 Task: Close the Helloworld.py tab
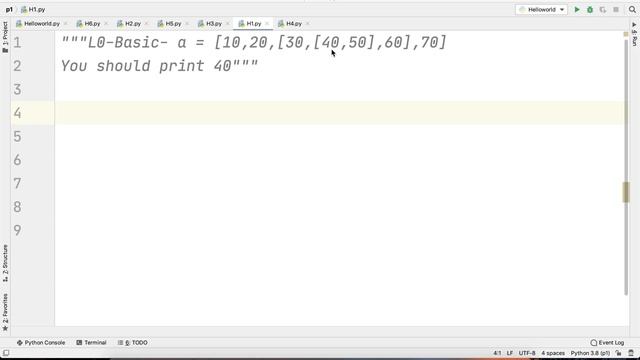[66, 24]
